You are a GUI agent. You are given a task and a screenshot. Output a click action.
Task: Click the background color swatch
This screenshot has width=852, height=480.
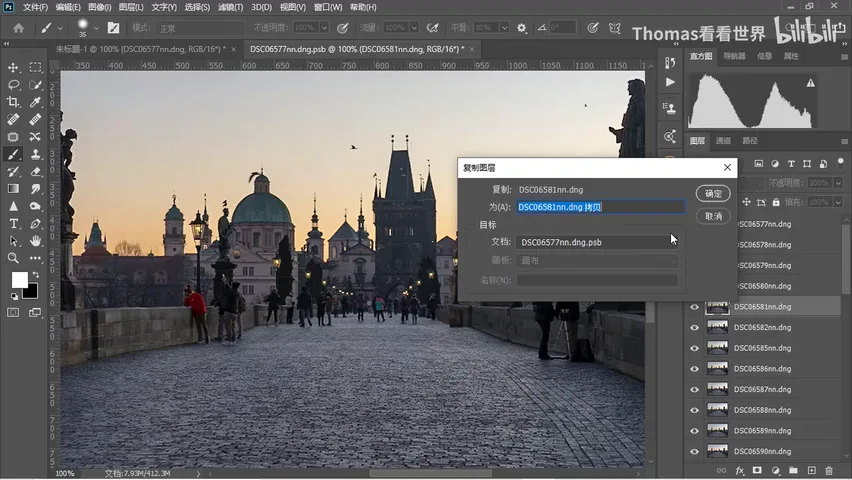point(32,294)
